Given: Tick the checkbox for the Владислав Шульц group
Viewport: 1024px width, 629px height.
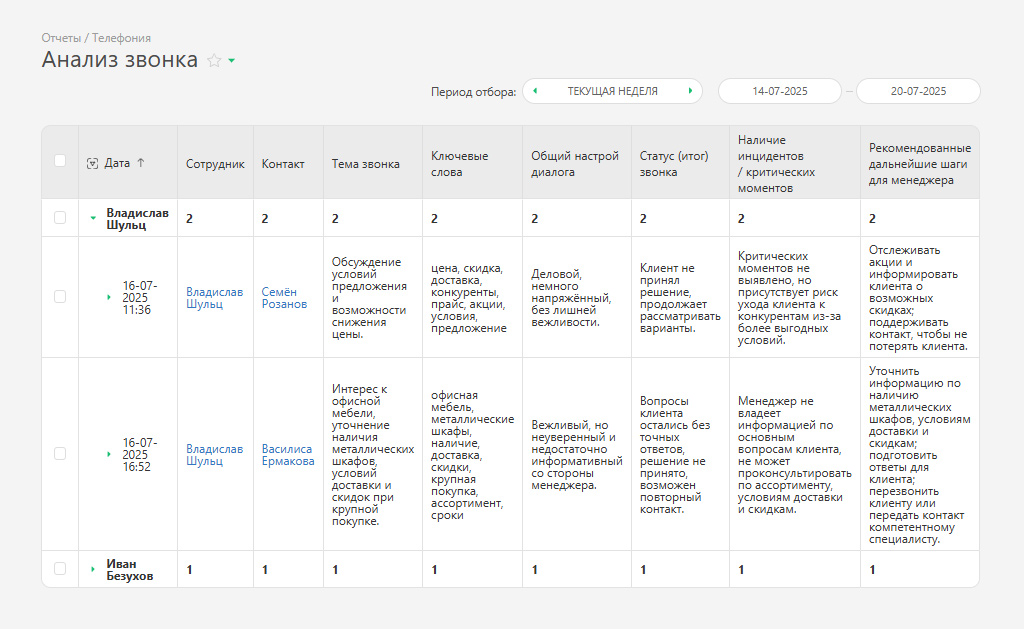Looking at the screenshot, I should (x=60, y=218).
